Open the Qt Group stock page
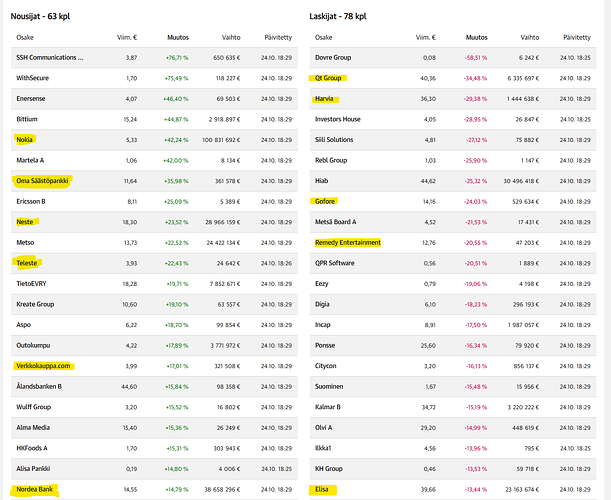Screen dimensions: 611x500 tap(328, 77)
